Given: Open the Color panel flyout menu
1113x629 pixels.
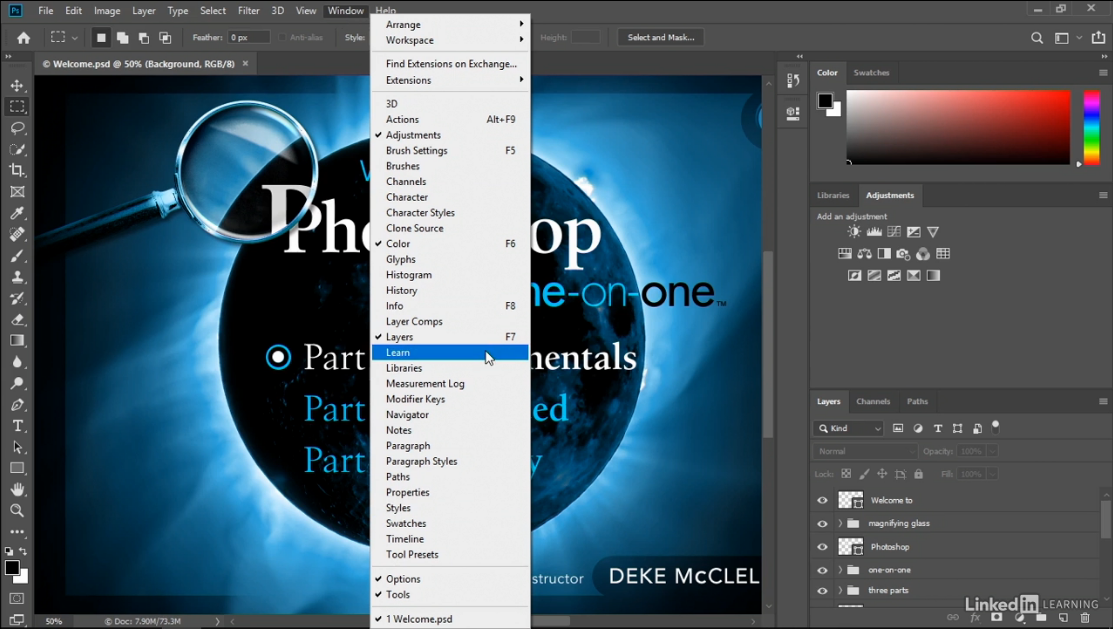Looking at the screenshot, I should (x=1102, y=73).
